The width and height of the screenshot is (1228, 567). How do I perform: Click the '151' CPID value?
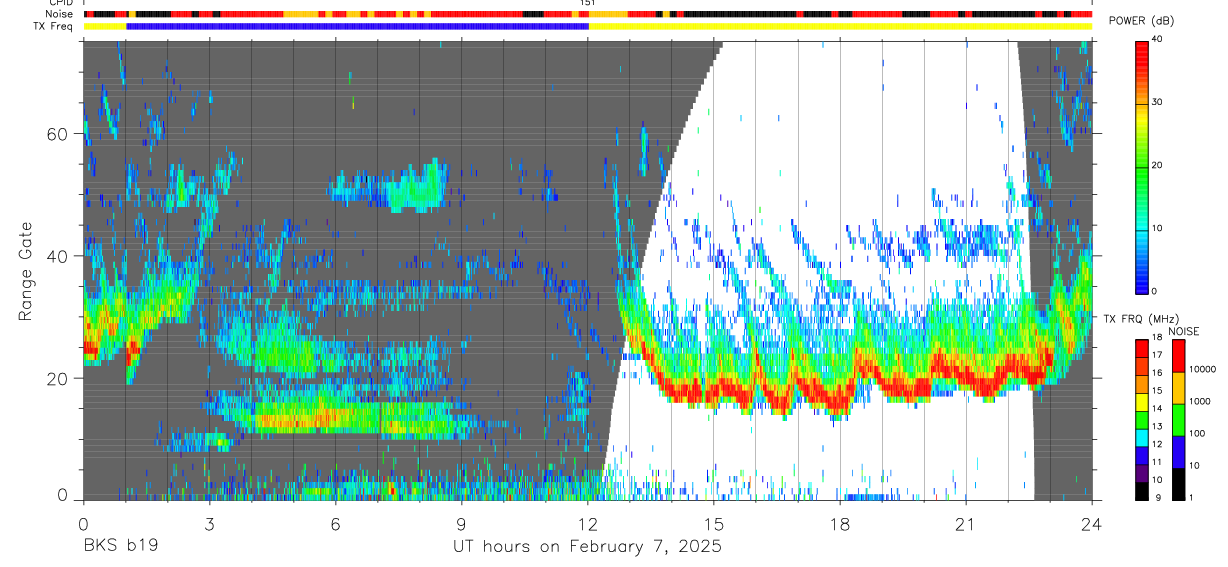tap(588, 4)
